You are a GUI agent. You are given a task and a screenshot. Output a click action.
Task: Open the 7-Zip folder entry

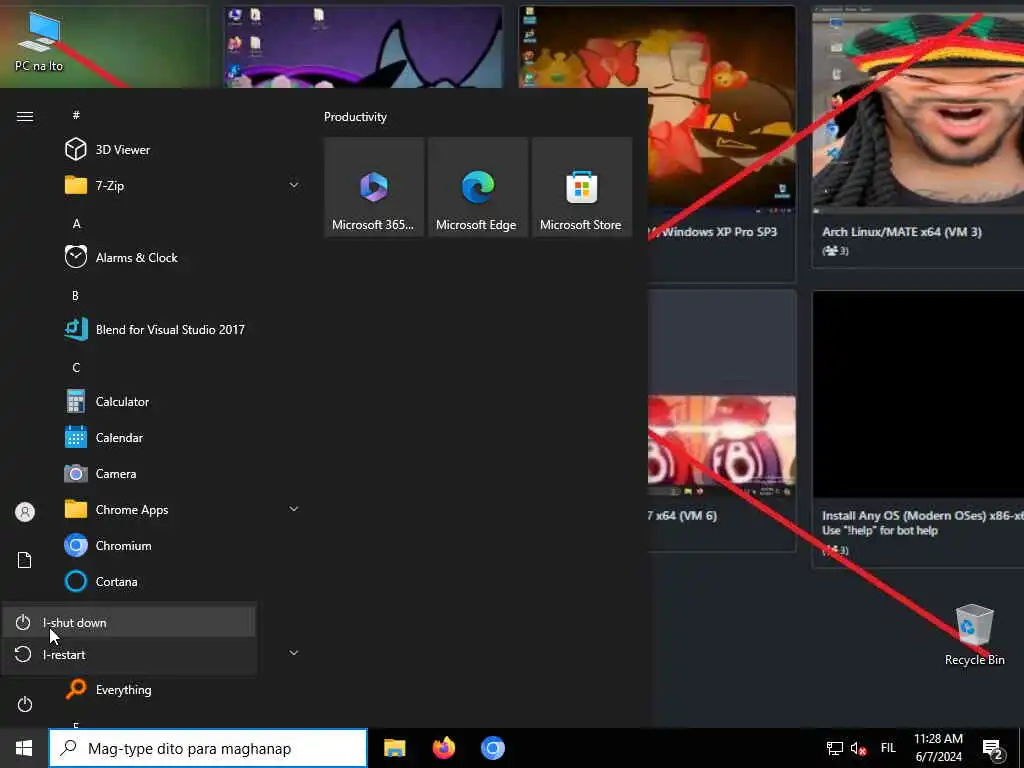coord(183,185)
